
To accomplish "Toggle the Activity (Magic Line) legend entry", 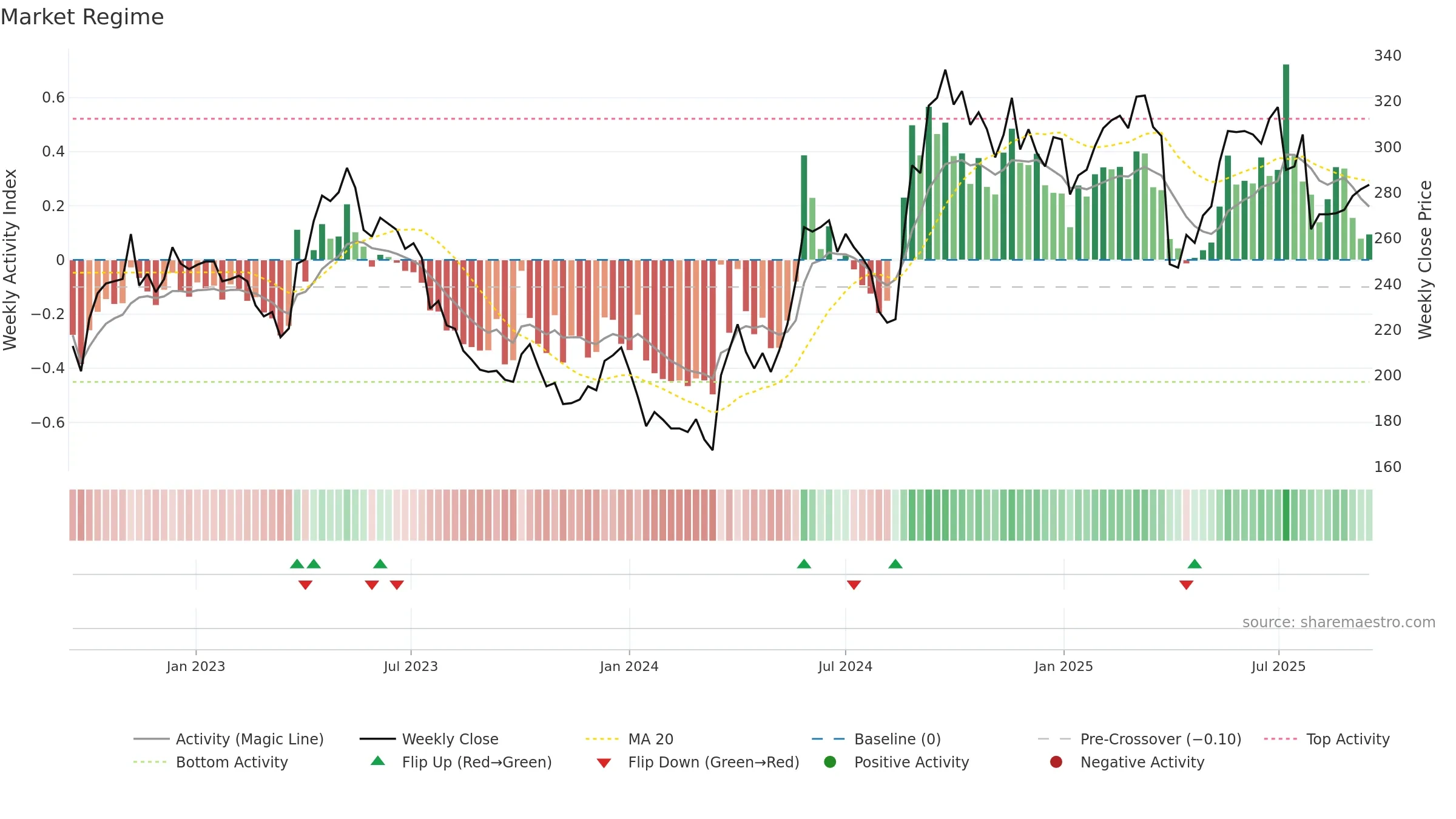I will pyautogui.click(x=229, y=739).
